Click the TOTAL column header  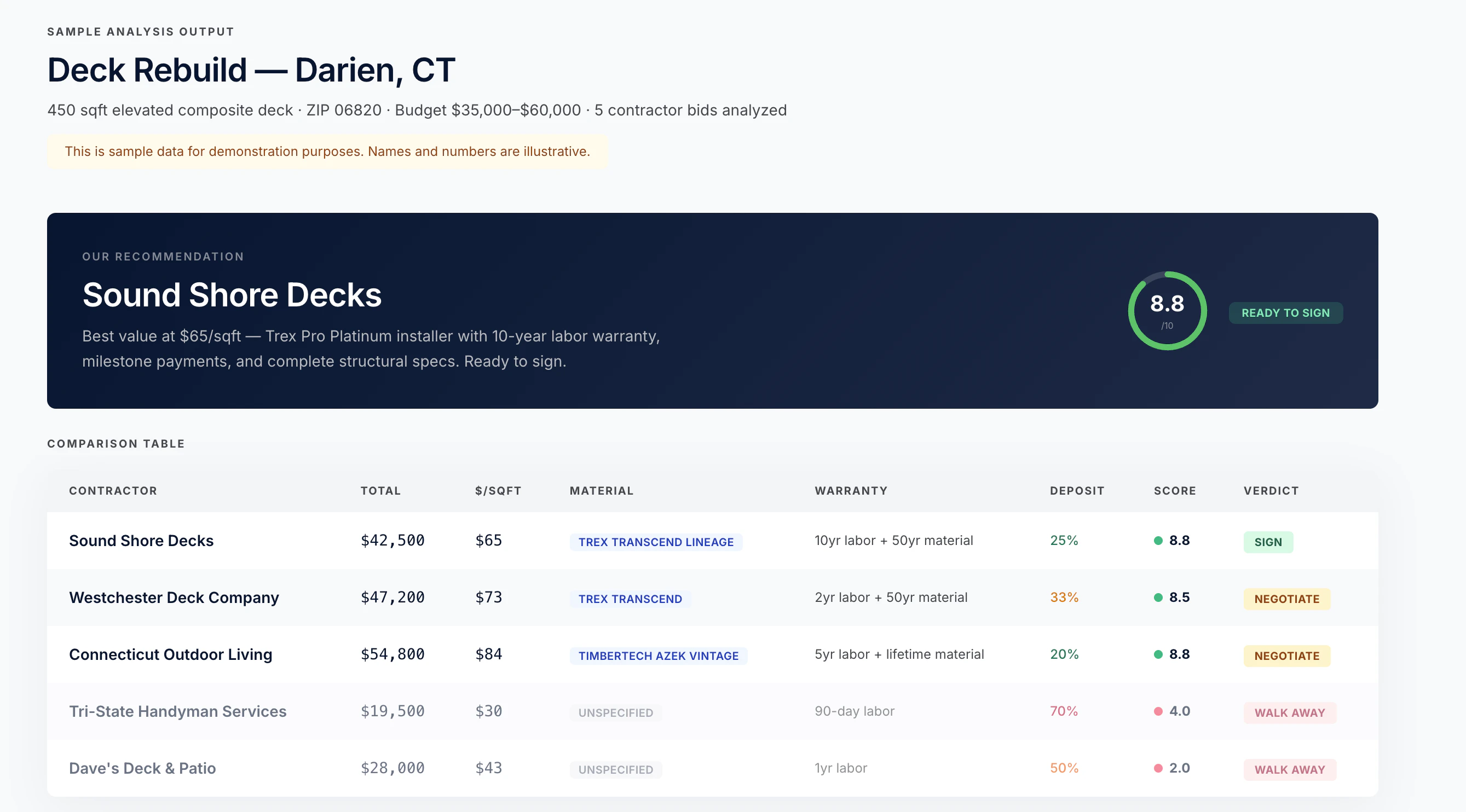coord(380,490)
